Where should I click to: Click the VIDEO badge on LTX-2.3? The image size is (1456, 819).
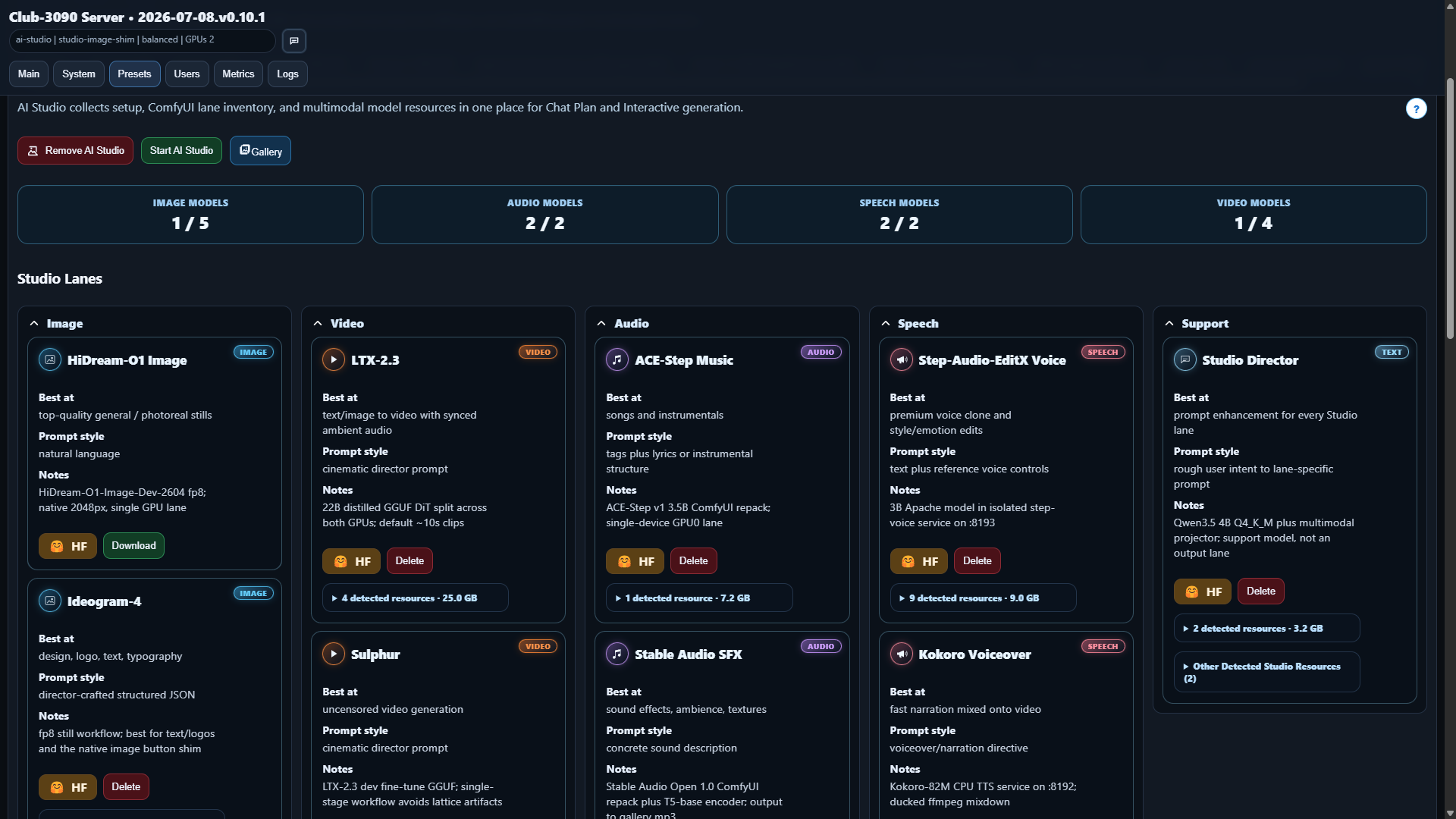(x=538, y=353)
